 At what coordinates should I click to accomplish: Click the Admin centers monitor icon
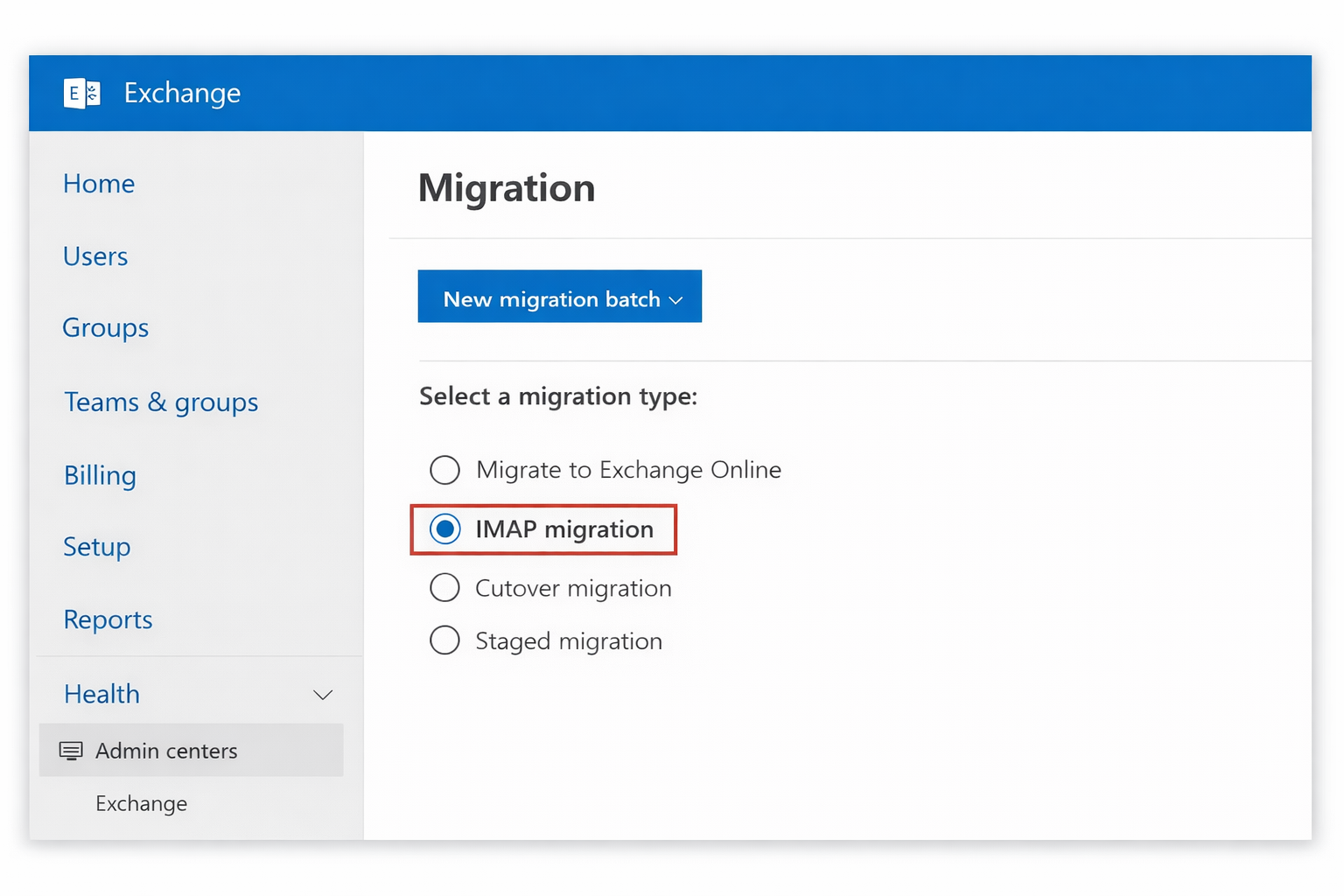(x=71, y=751)
